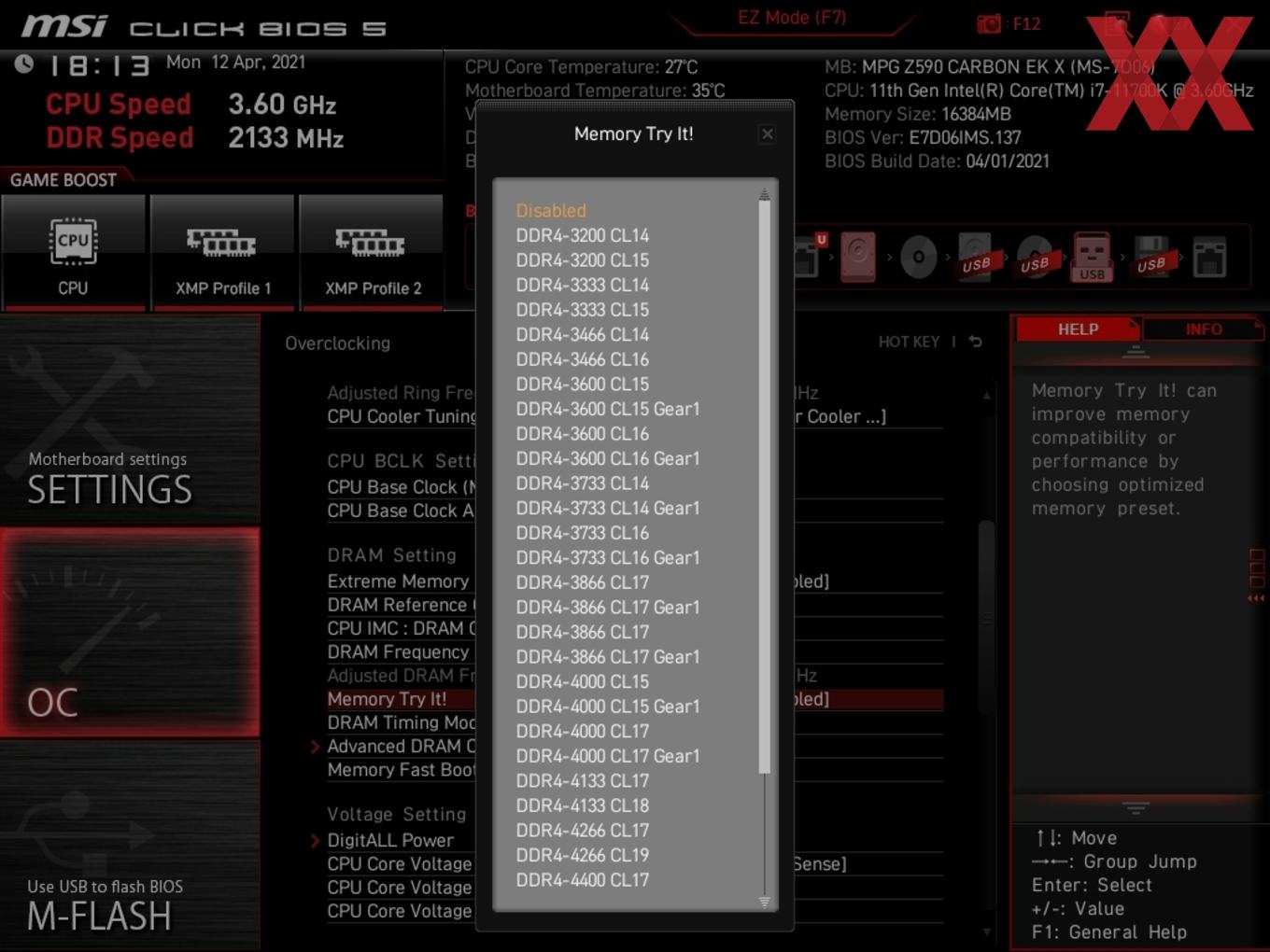Image resolution: width=1270 pixels, height=952 pixels.
Task: Select DDR4-3733 CL14 preset without Gear1
Action: click(x=583, y=483)
